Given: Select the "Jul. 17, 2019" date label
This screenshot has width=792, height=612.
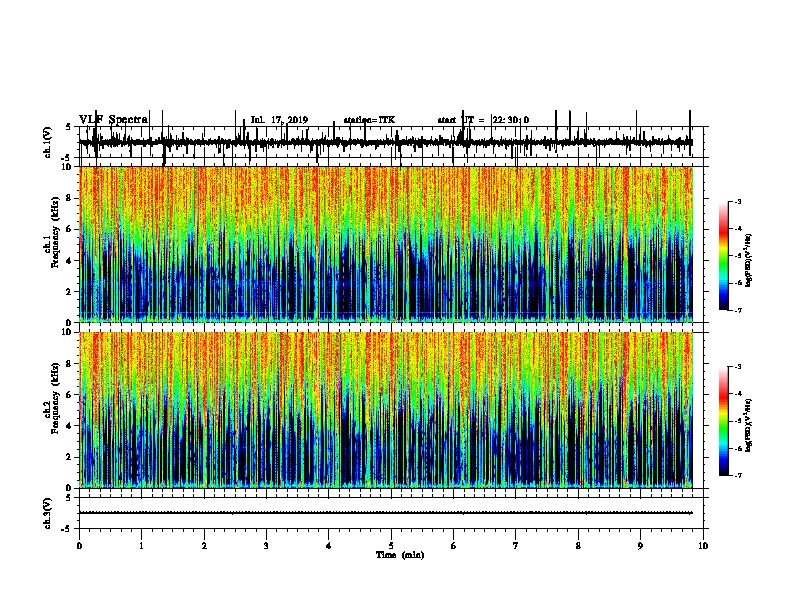Looking at the screenshot, I should click(x=279, y=120).
